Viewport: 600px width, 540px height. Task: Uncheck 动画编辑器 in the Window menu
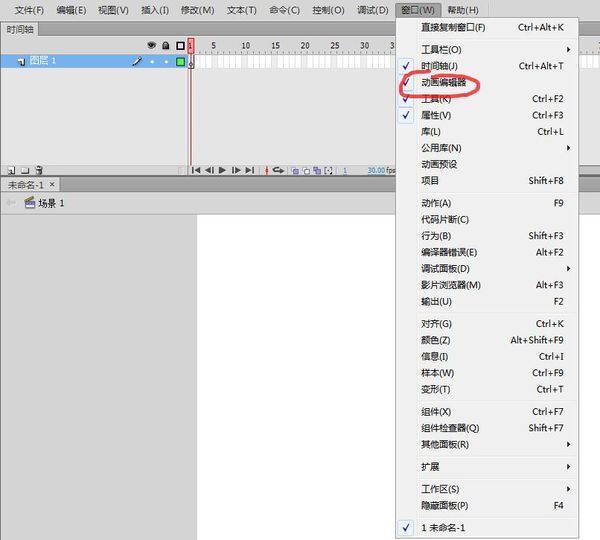click(487, 82)
